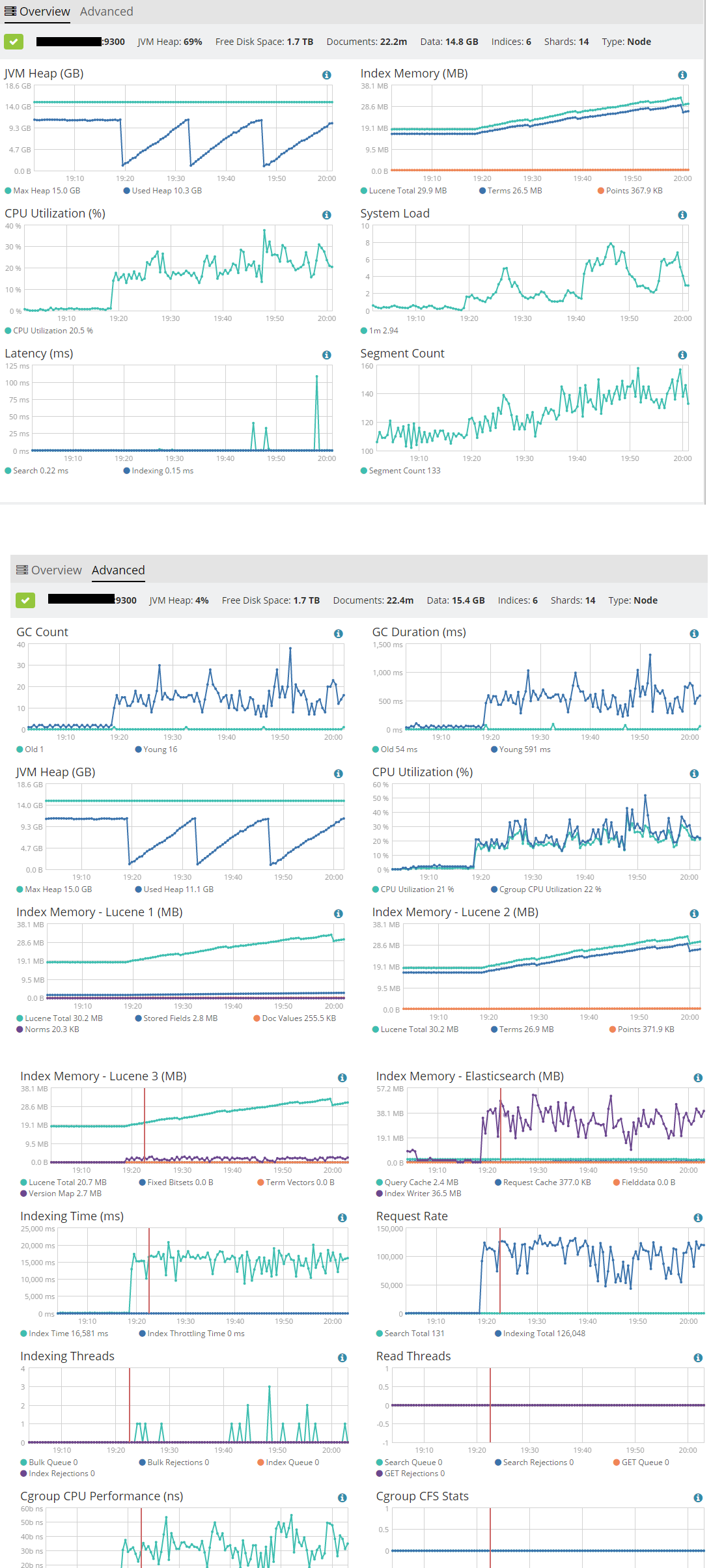The width and height of the screenshot is (711, 1568).
Task: Toggle Cgroup CPU Utilization 22 % legend item
Action: [550, 889]
